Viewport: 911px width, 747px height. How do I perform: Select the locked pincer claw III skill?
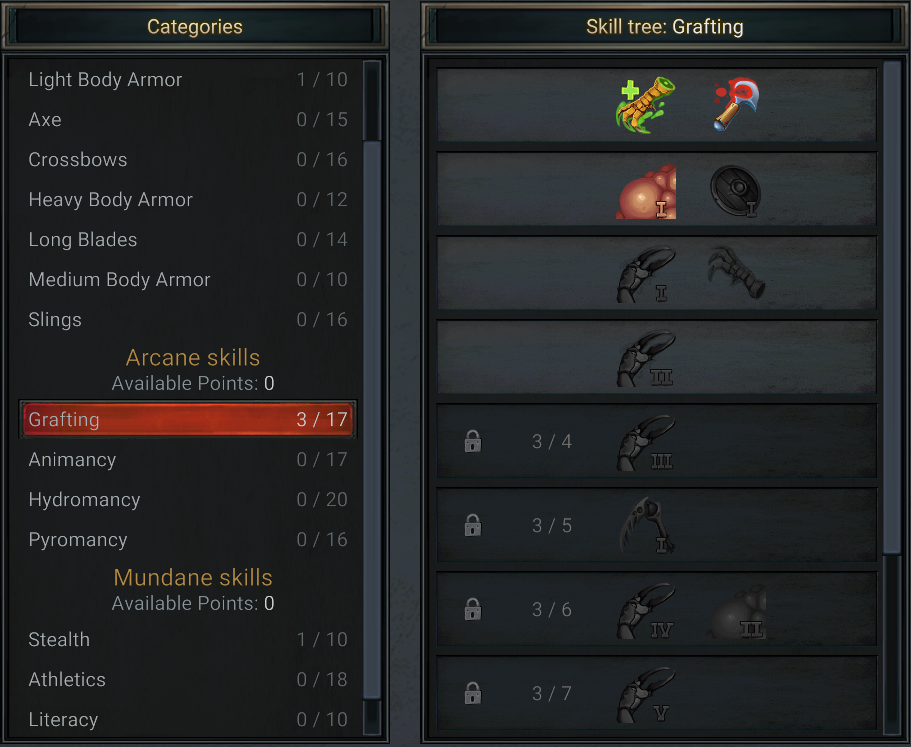(645, 443)
